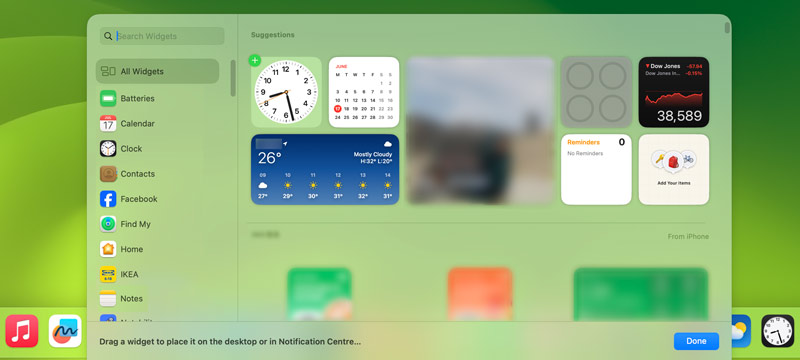Open Music from the Dock
The image size is (800, 360).
[22, 331]
